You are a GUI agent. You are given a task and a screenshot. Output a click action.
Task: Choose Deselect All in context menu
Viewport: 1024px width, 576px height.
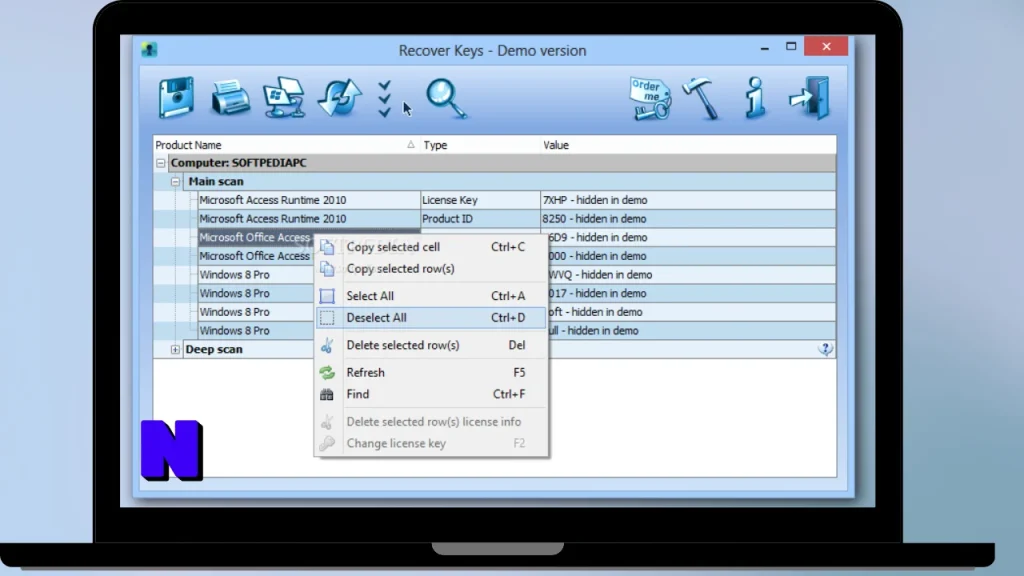[x=430, y=317]
